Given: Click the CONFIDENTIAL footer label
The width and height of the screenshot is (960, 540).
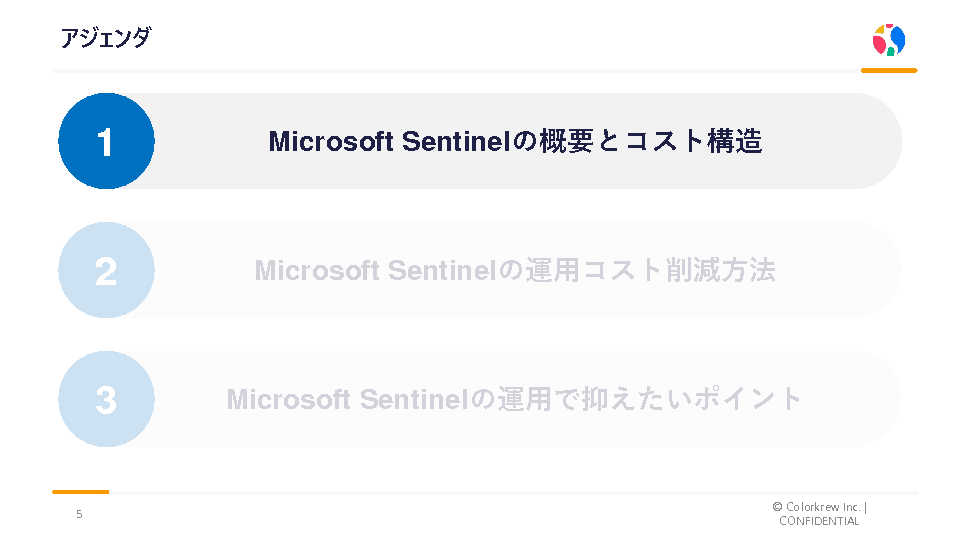Looking at the screenshot, I should [819, 521].
